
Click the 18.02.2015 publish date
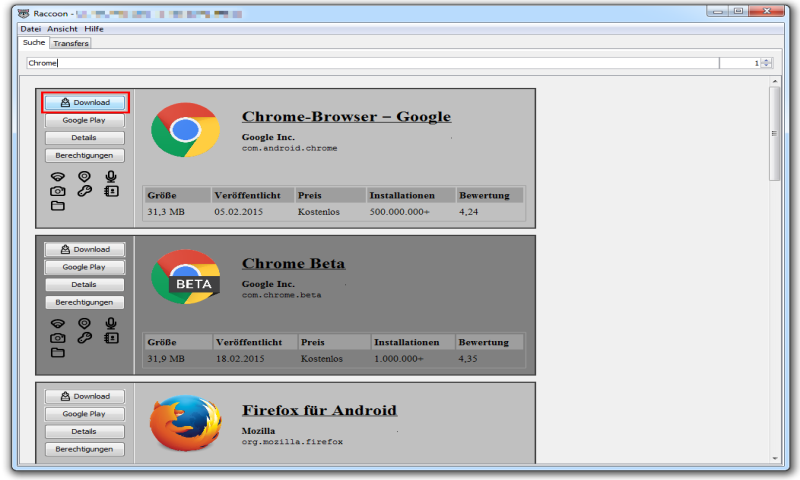click(240, 359)
